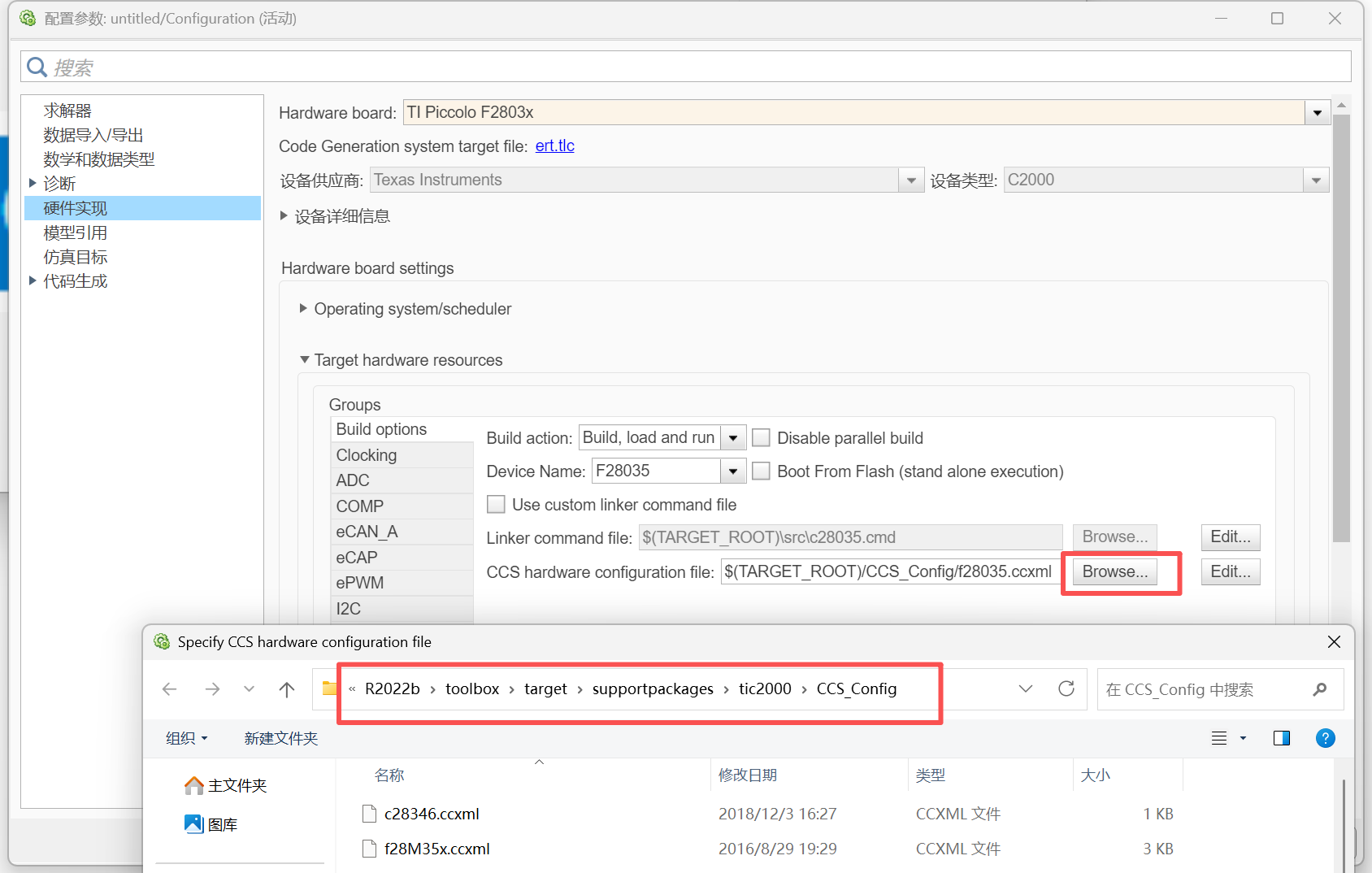Select 数学和数据类型 category
1372x873 pixels.
tap(99, 159)
